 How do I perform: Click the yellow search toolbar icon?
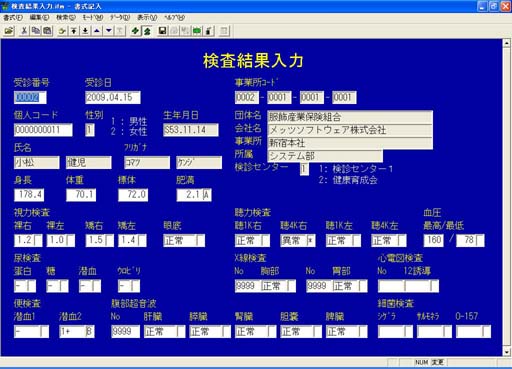coord(62,31)
